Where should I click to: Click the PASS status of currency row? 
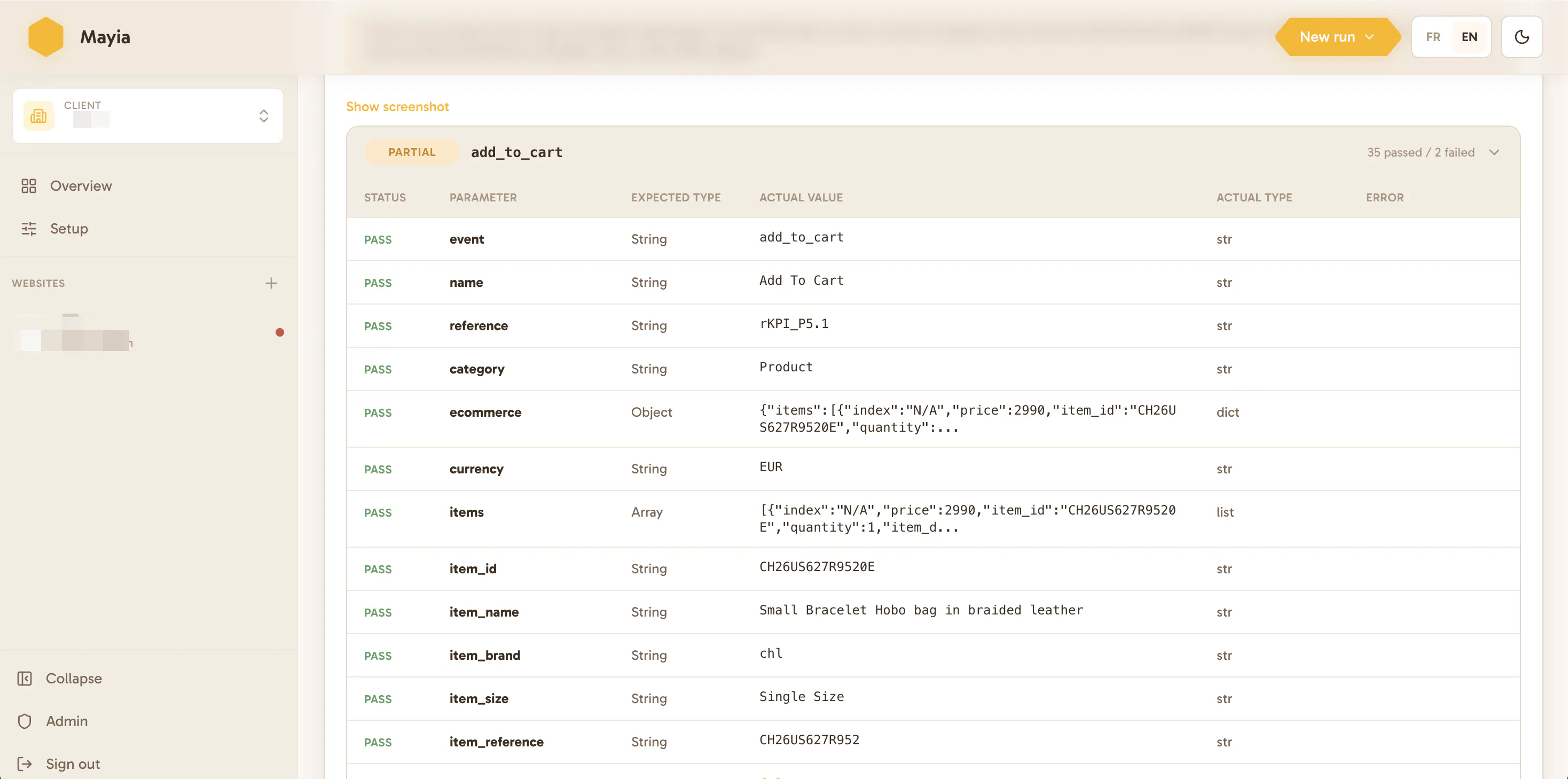[x=378, y=470]
